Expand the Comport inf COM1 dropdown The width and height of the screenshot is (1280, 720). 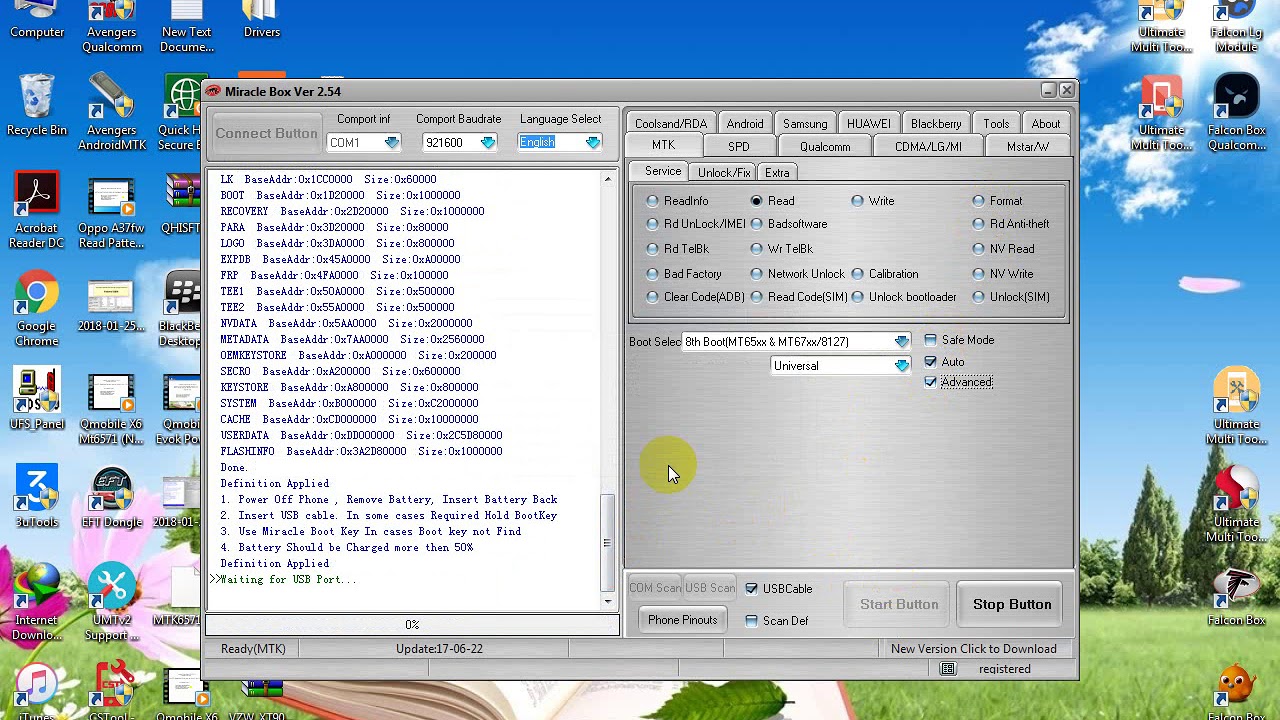392,143
